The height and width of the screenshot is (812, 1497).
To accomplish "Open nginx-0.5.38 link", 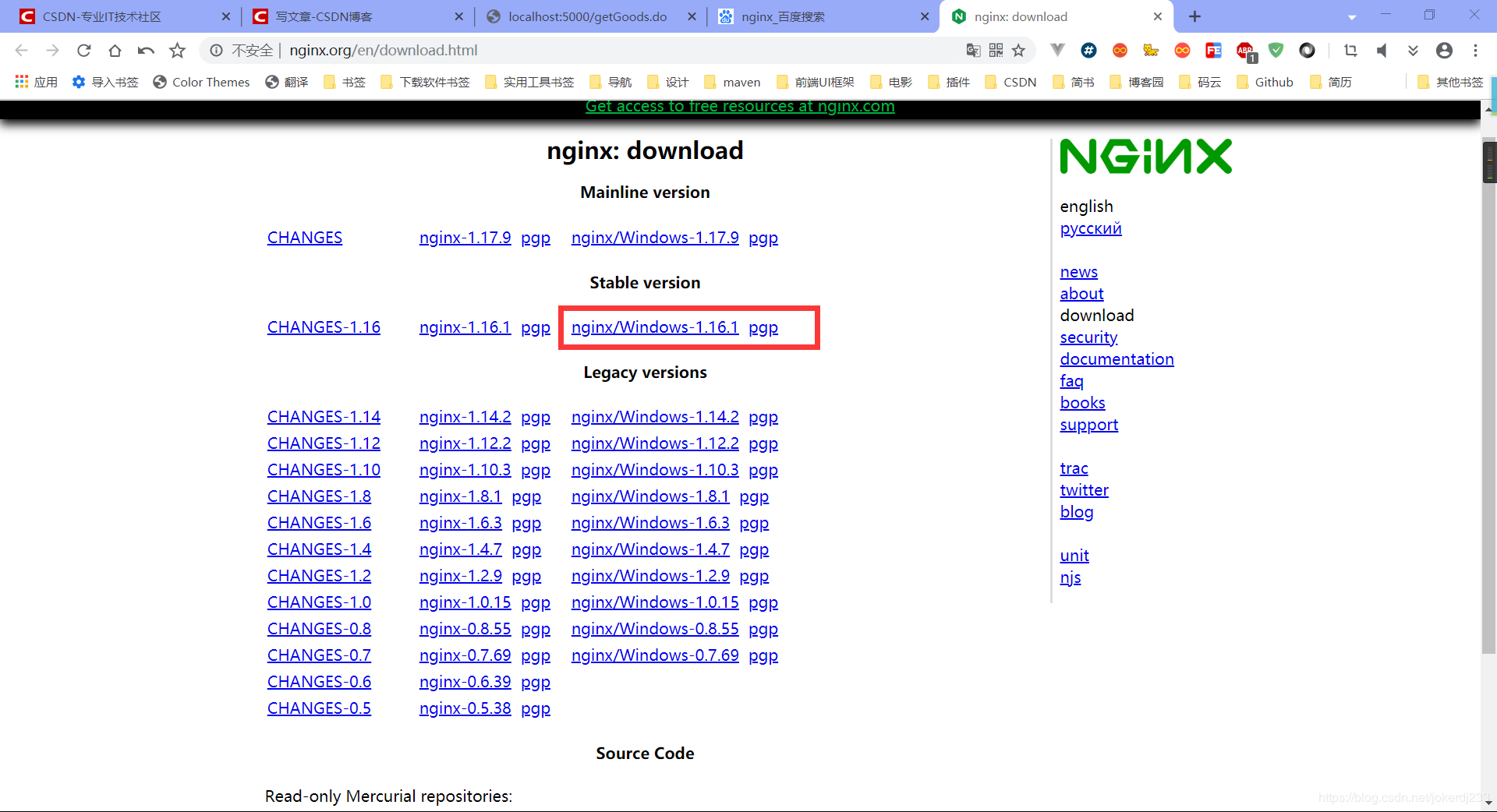I will [x=465, y=708].
